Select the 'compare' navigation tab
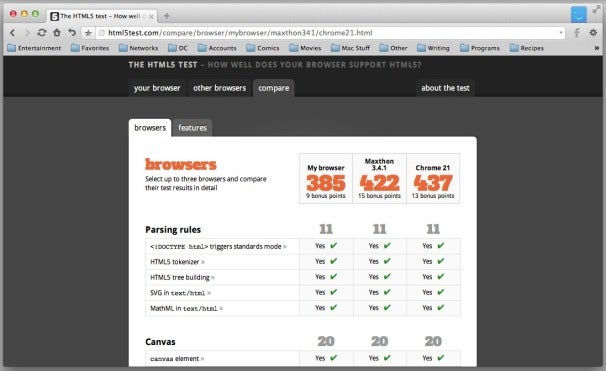This screenshot has height=371, width=606. point(274,88)
